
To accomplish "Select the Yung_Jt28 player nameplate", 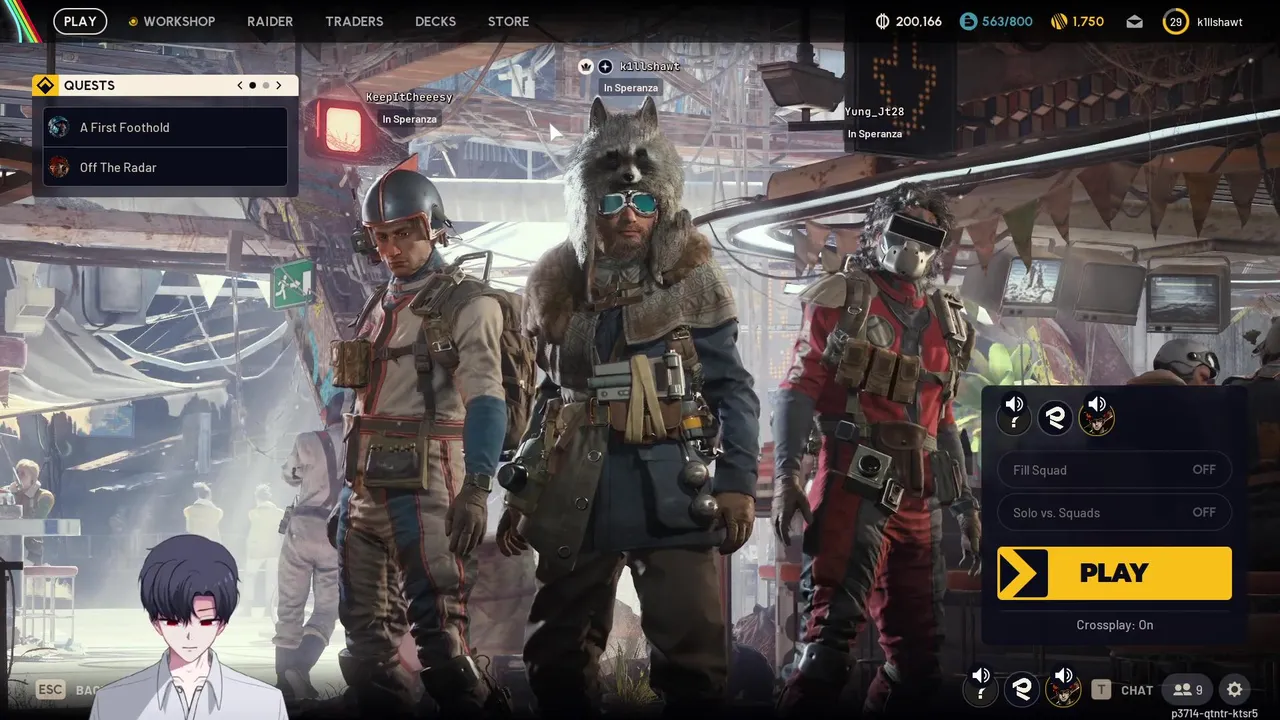I will pyautogui.click(x=874, y=112).
